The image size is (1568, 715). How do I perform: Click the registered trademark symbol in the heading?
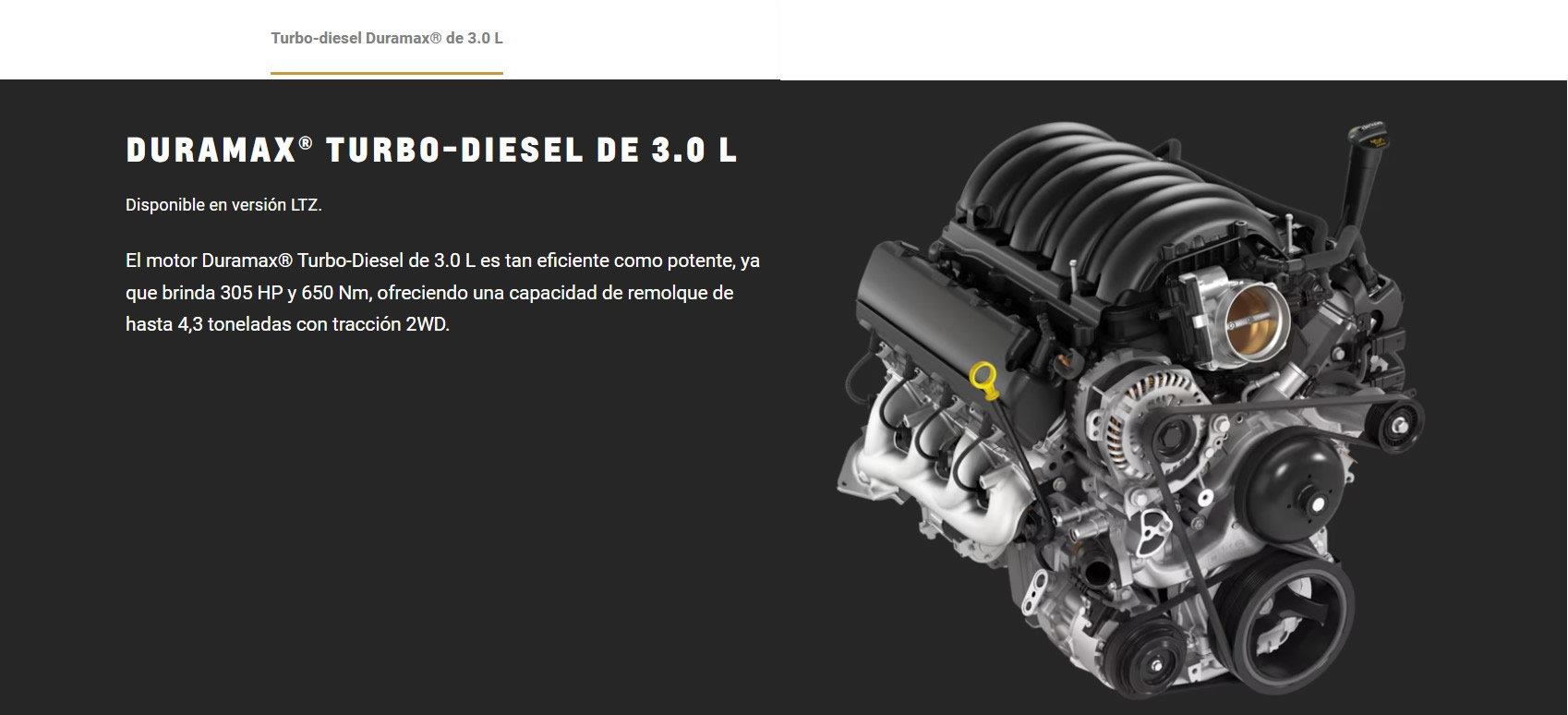(x=306, y=144)
